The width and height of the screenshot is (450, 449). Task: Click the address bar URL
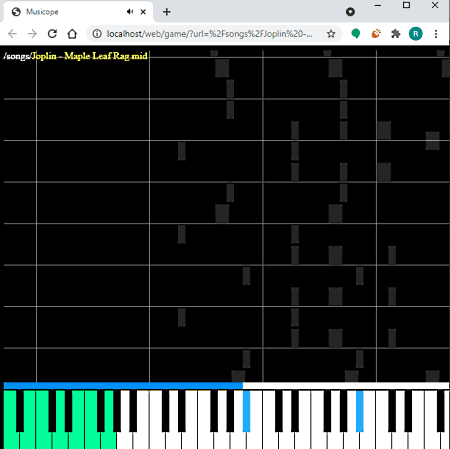(210, 34)
